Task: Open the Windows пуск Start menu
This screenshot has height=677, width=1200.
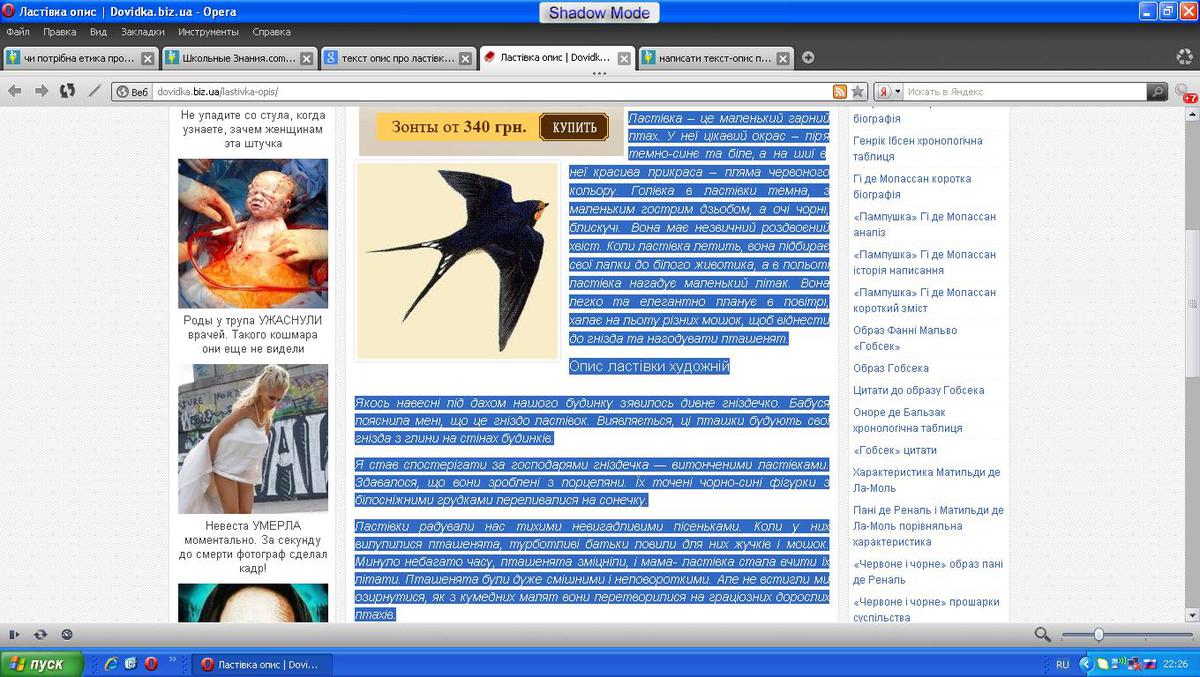Action: pyautogui.click(x=40, y=664)
